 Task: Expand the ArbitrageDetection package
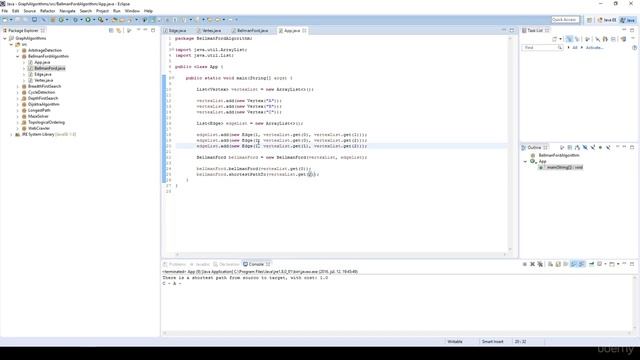pos(18,50)
